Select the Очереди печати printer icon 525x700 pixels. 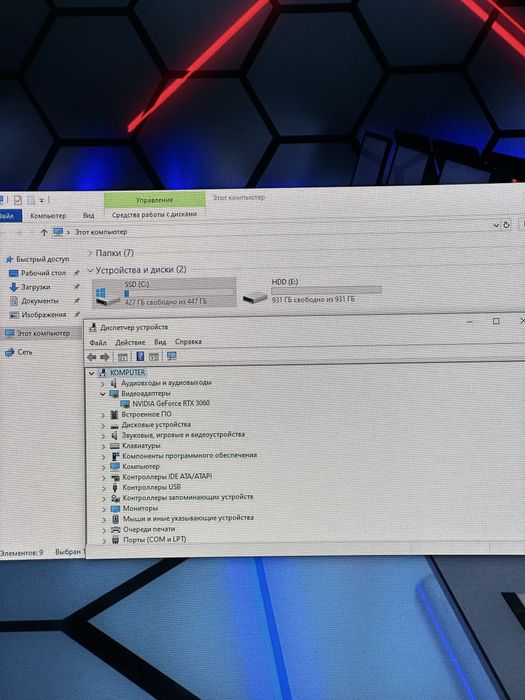pos(116,529)
